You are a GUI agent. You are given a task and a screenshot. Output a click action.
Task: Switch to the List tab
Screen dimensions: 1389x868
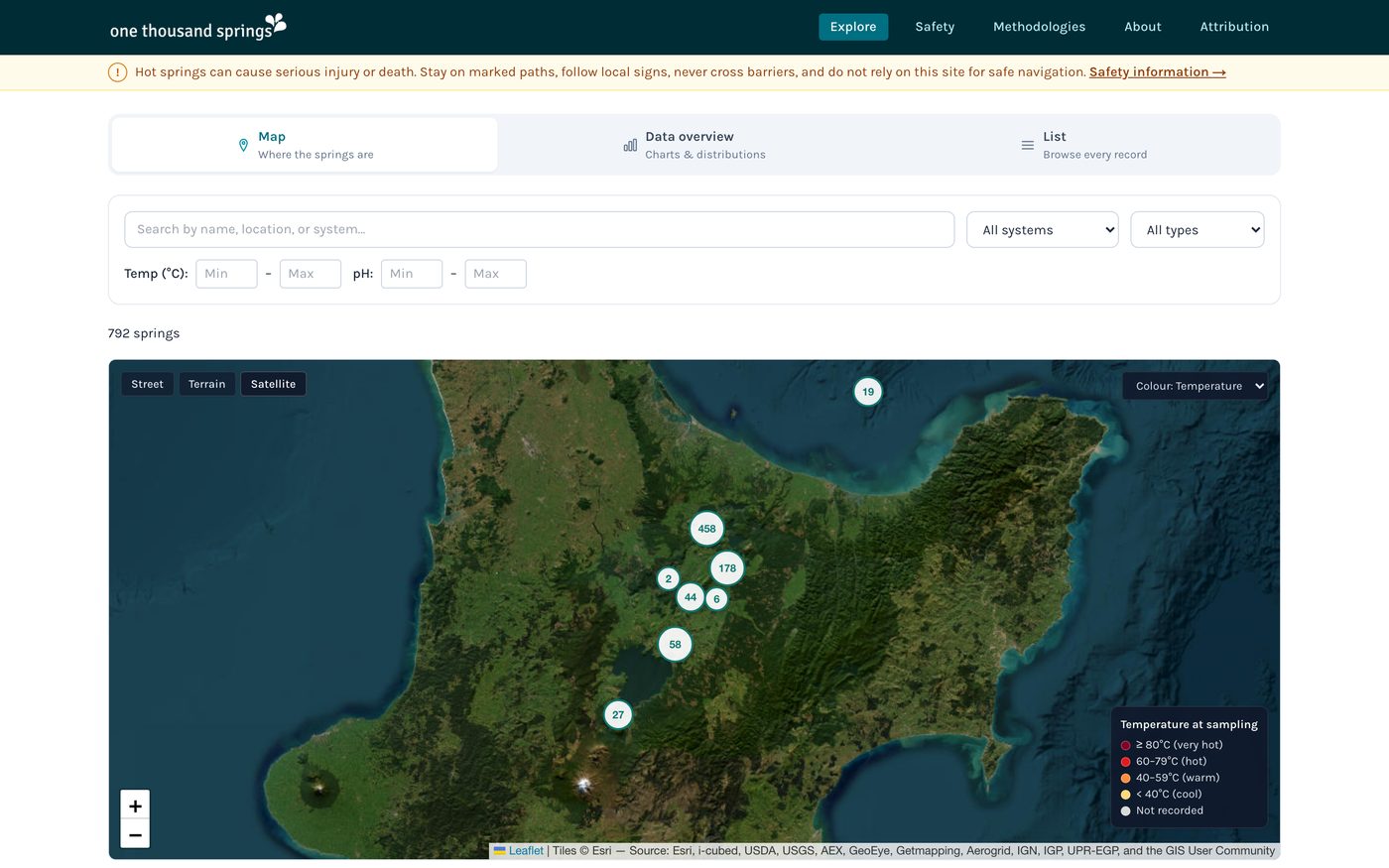pyautogui.click(x=1083, y=145)
